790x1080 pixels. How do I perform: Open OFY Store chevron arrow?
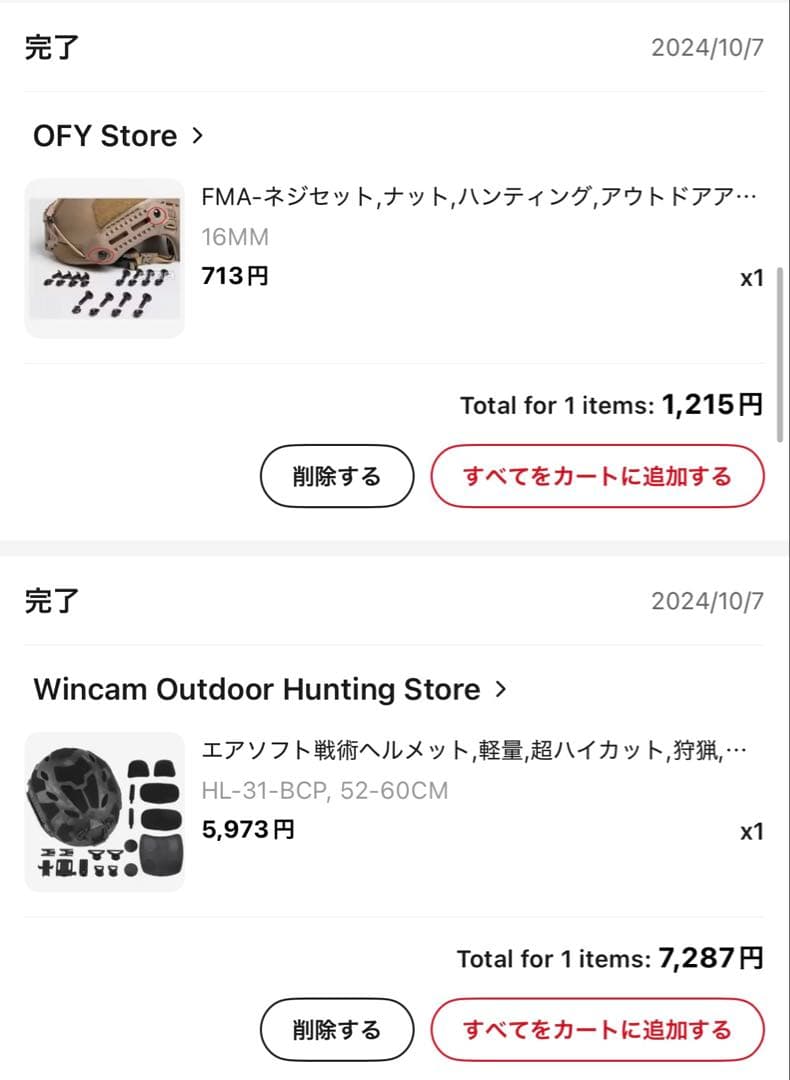pyautogui.click(x=197, y=136)
